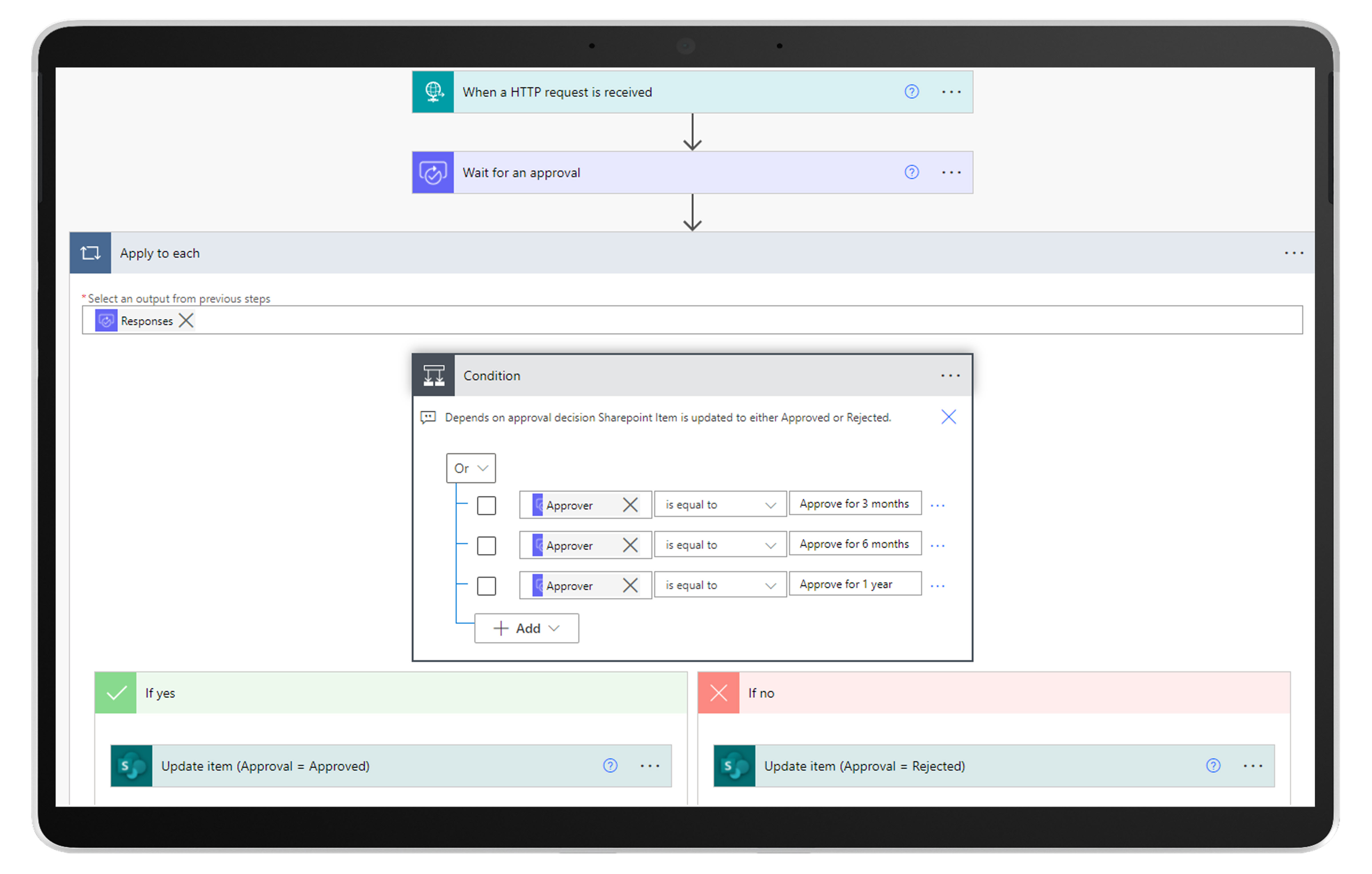The height and width of the screenshot is (874, 1372).
Task: Remove the Responses token with its X
Action: (x=185, y=320)
